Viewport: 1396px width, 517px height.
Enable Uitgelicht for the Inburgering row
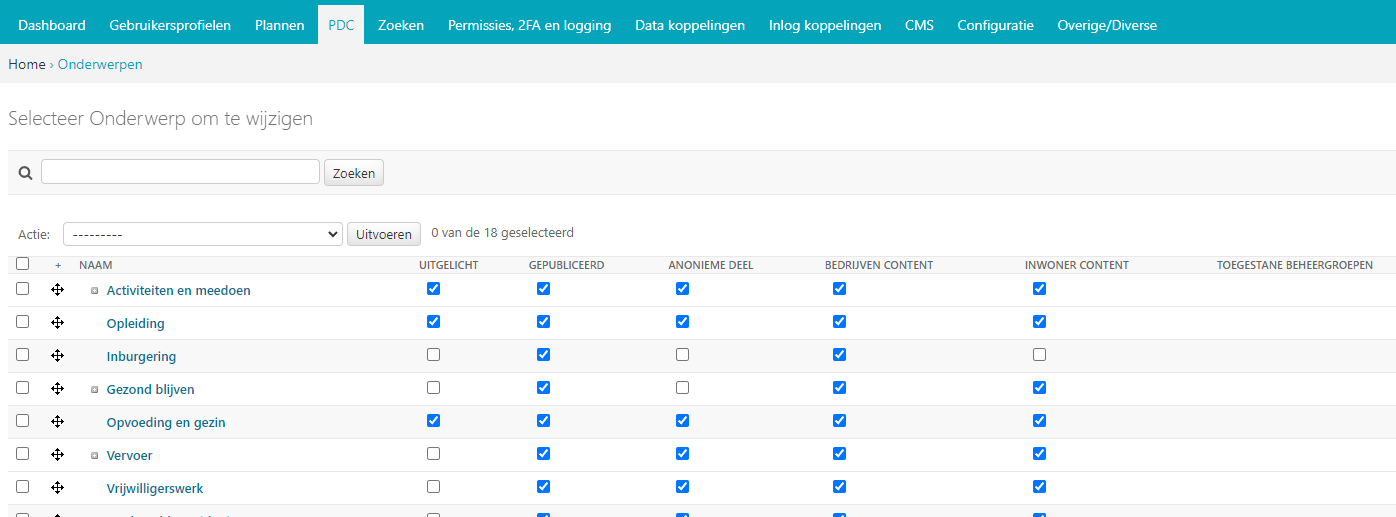point(433,355)
